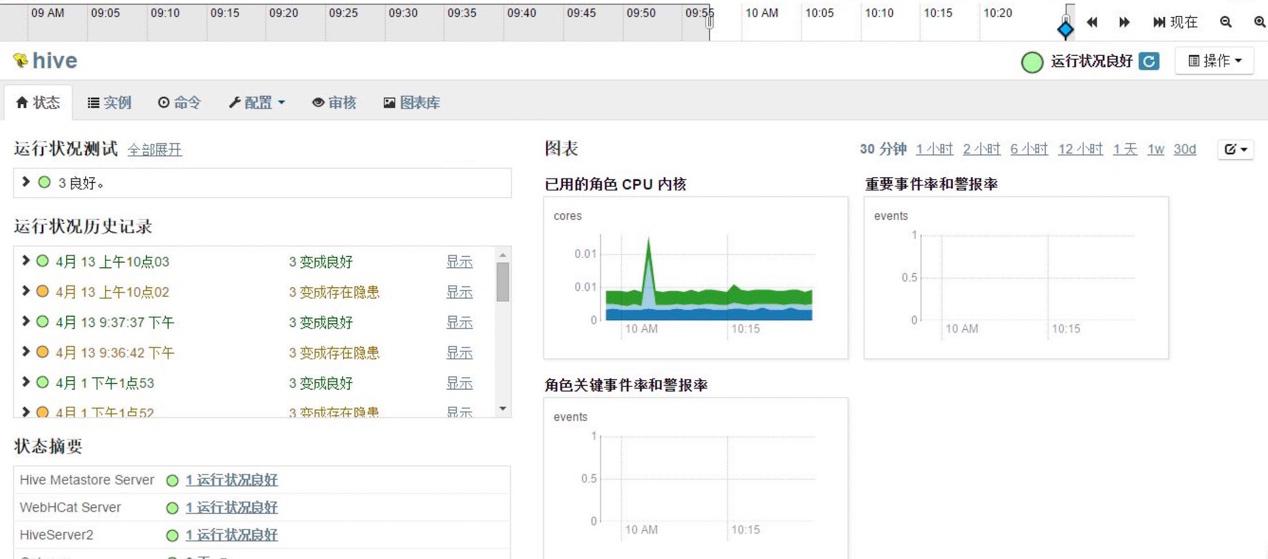Expand the 4月 13 上午10点03 history entry
The width and height of the screenshot is (1268, 559).
pos(26,261)
